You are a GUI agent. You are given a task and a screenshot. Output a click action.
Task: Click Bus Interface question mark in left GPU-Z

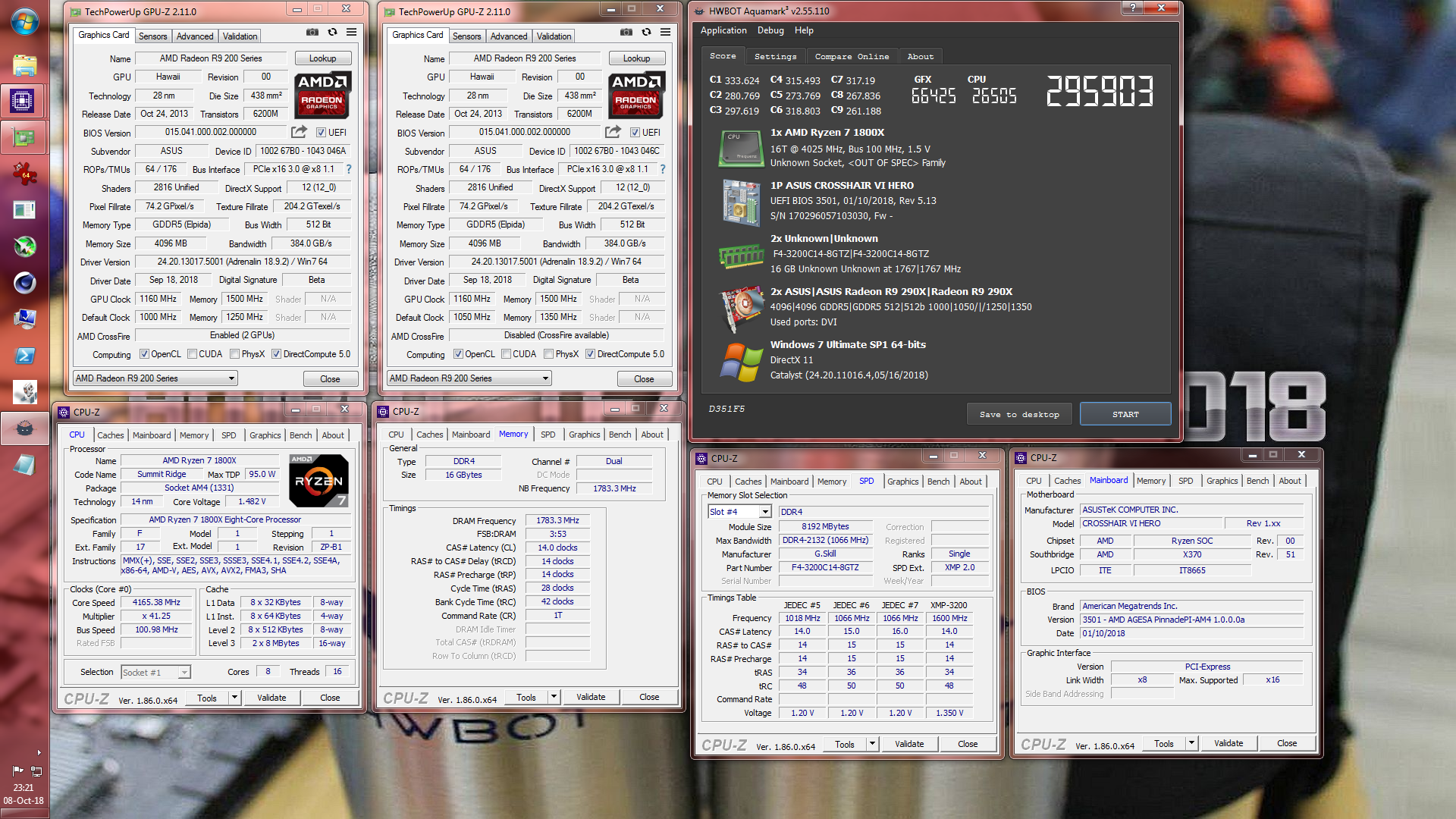(349, 169)
